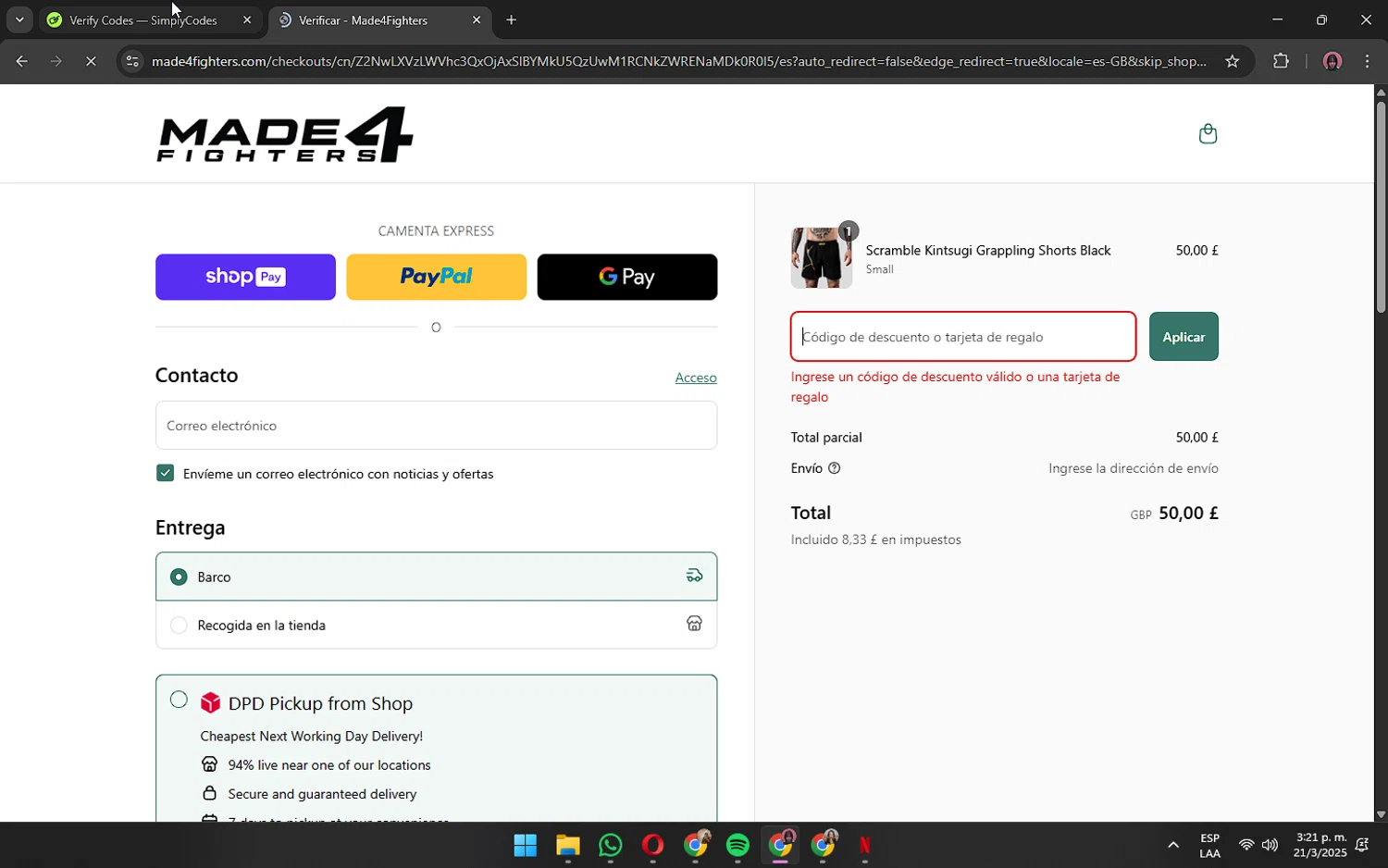1388x868 pixels.
Task: Close the Verify Codes SimplyCodes tab
Action: (246, 19)
